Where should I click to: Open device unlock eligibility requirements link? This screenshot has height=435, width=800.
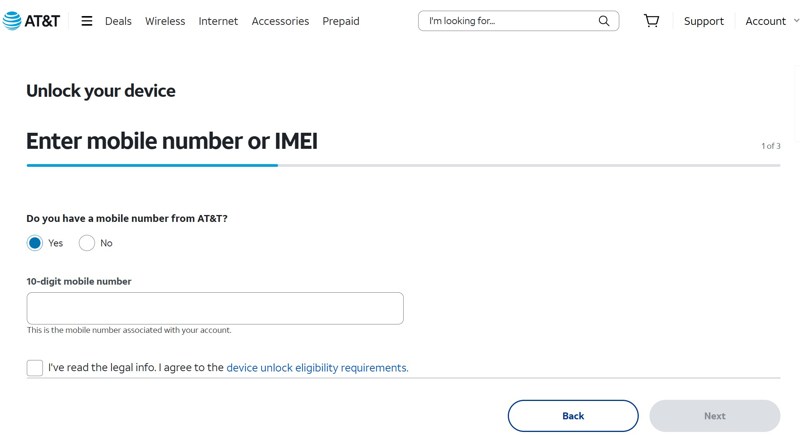[317, 368]
